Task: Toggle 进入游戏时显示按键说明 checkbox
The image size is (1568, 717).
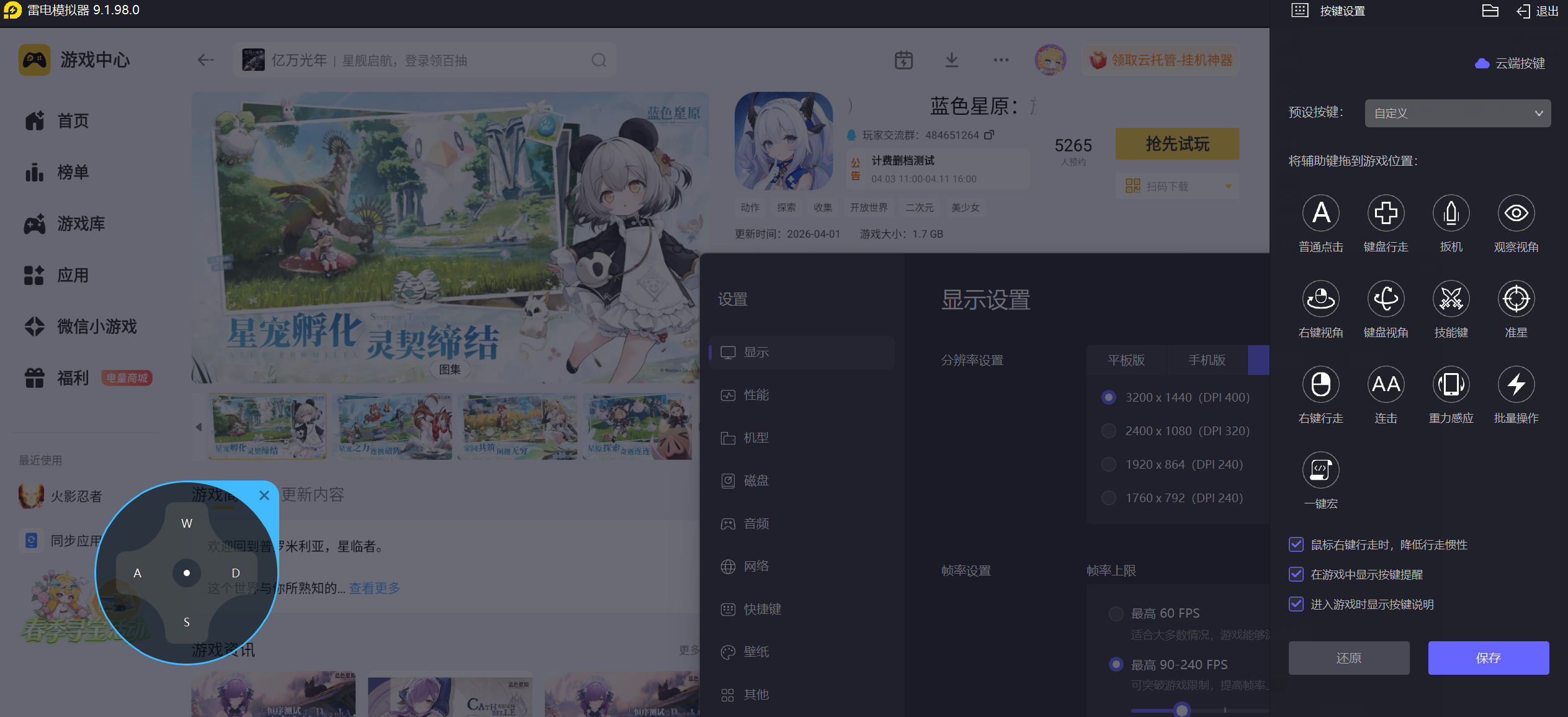Action: [x=1296, y=604]
